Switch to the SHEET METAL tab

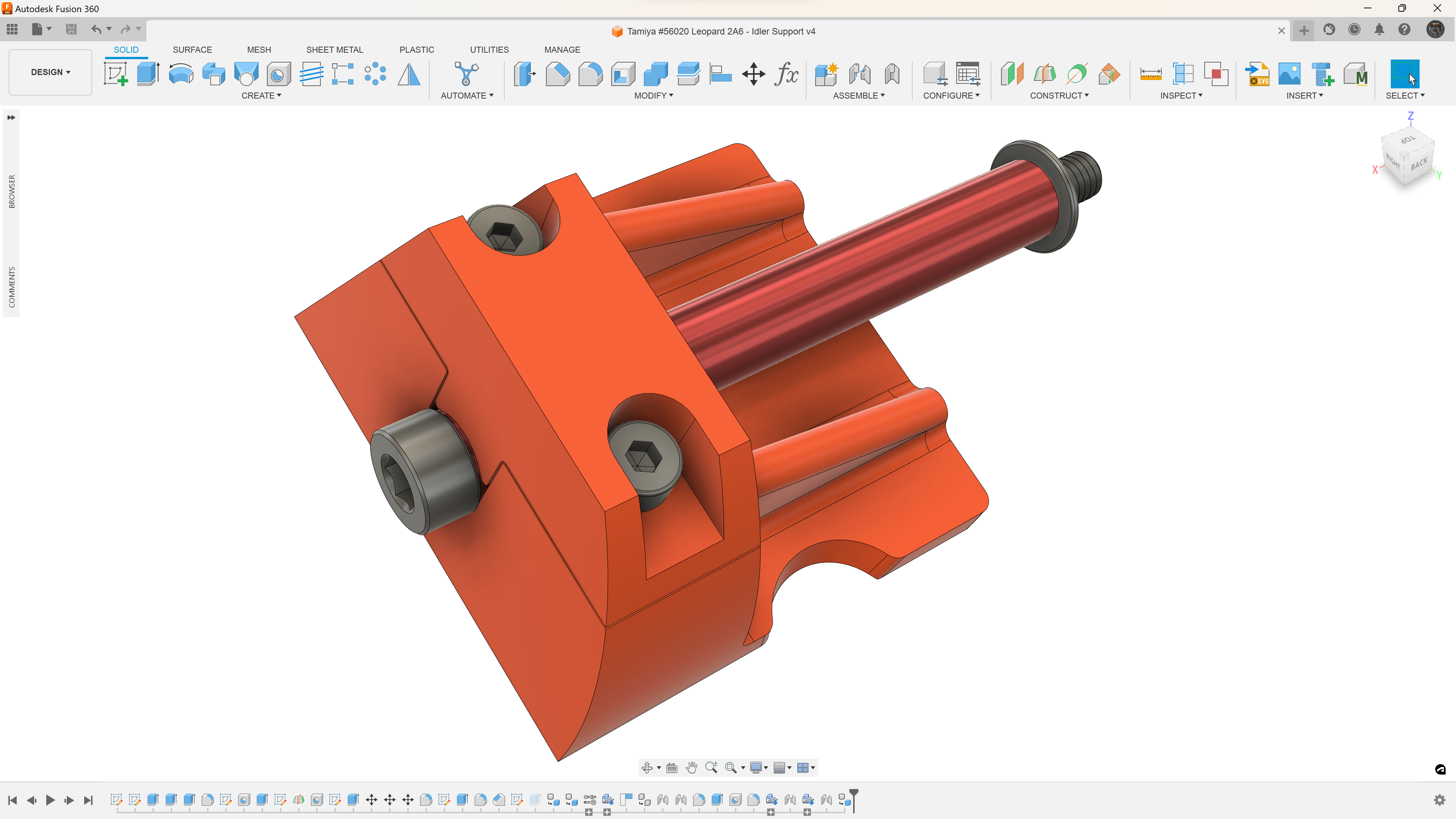click(334, 50)
